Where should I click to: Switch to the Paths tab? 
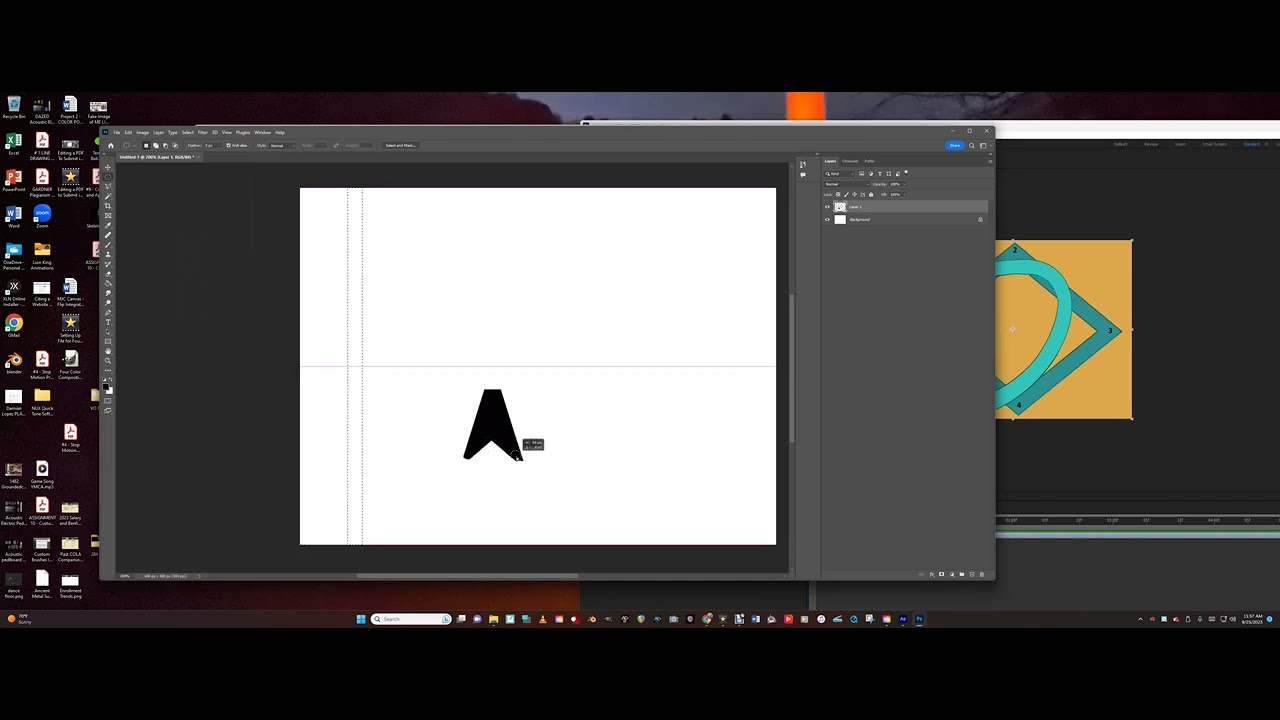click(869, 161)
